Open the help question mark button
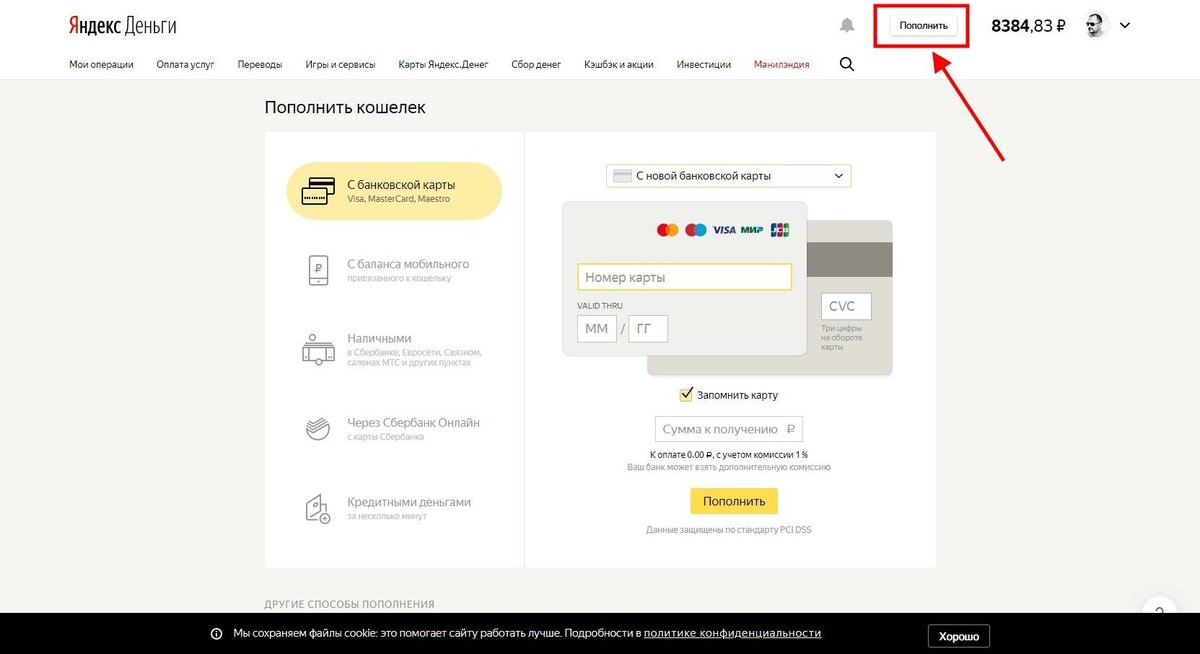Screen dimensions: 1200x654 (x=1160, y=611)
